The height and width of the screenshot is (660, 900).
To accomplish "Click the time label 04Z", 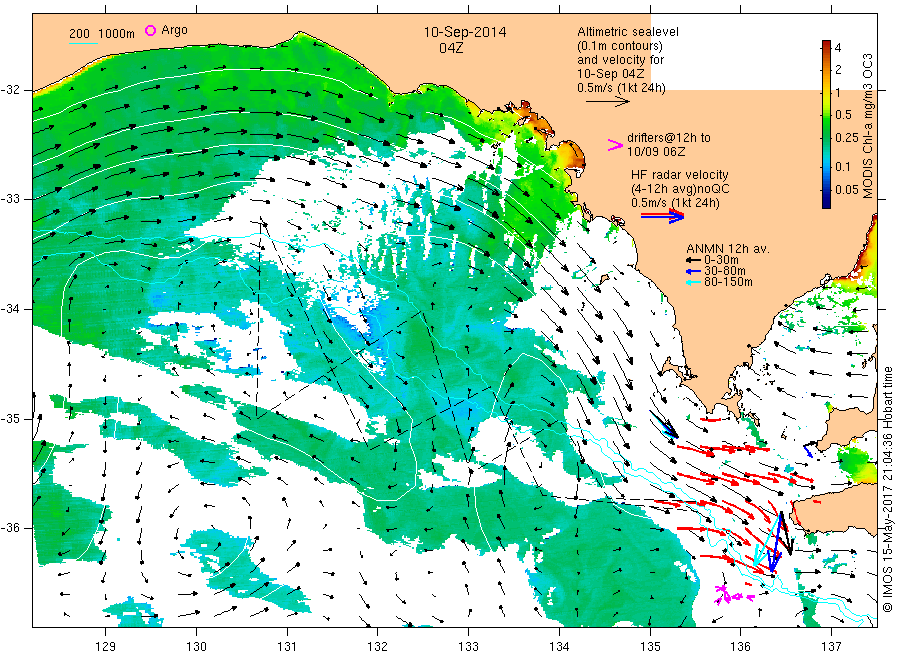I will [451, 48].
